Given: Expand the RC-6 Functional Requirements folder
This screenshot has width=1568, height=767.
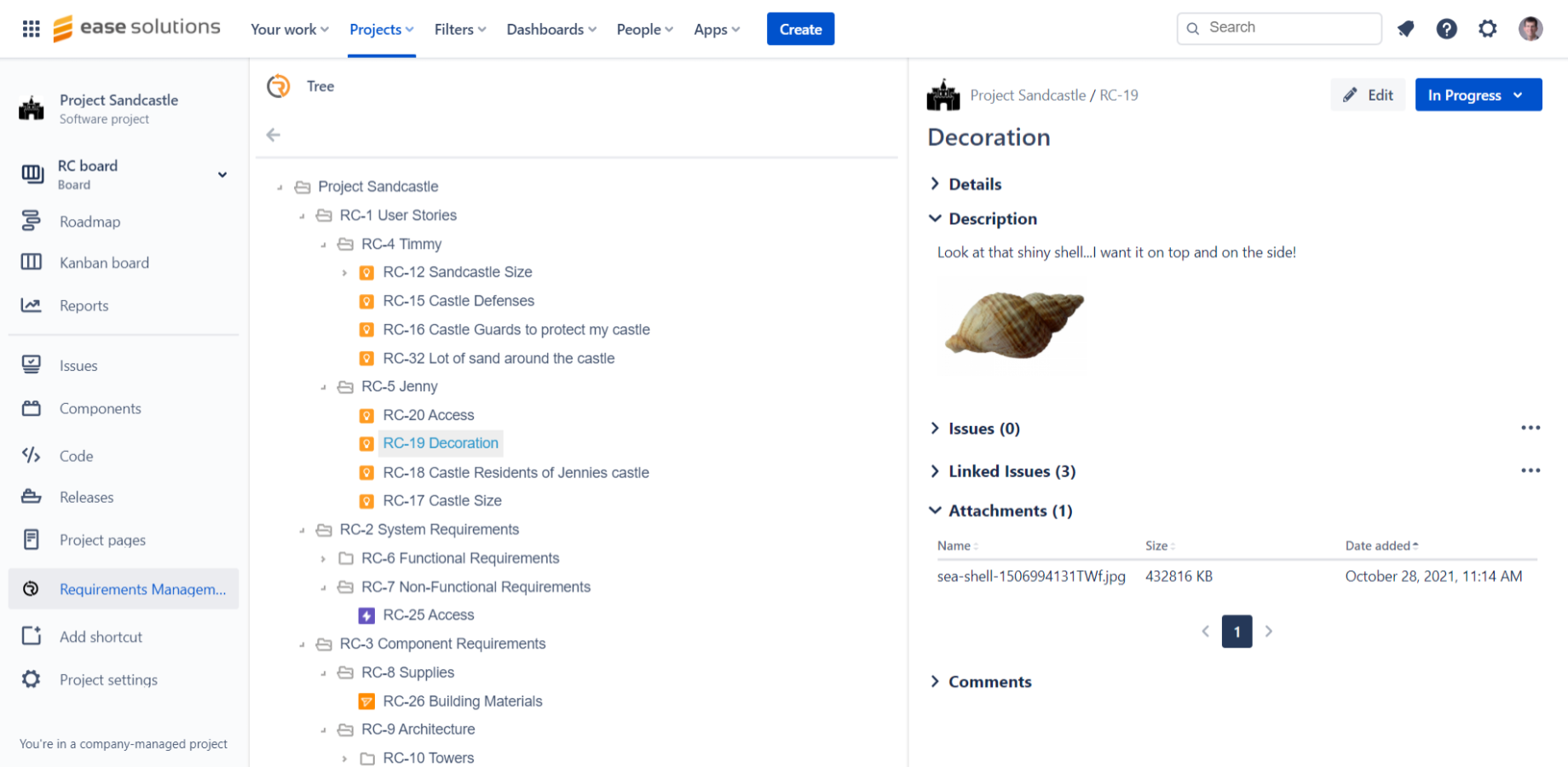Looking at the screenshot, I should (323, 559).
